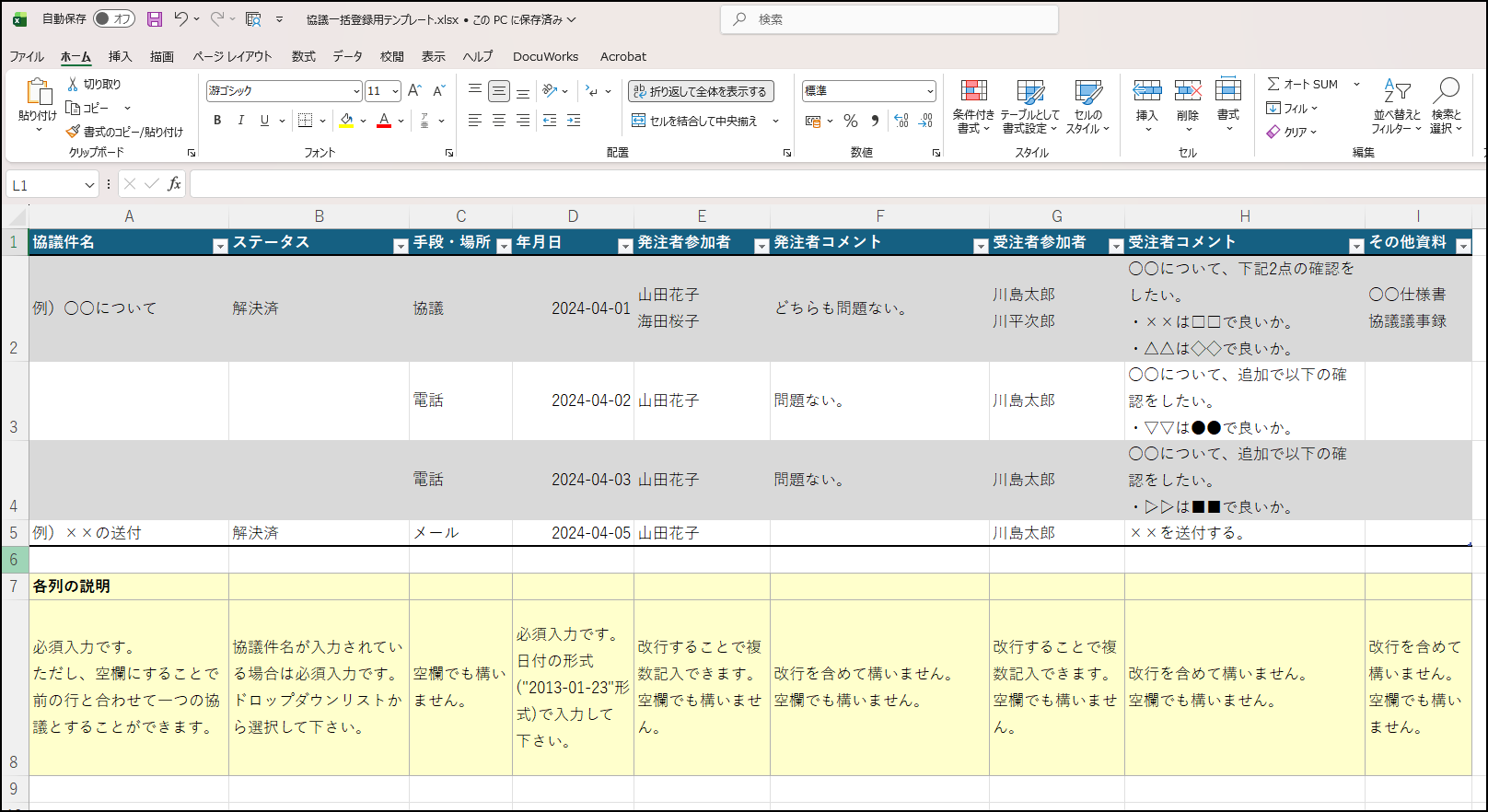Screen dimensions: 1488x812
Task: Click the クリア button
Action: 1292,132
